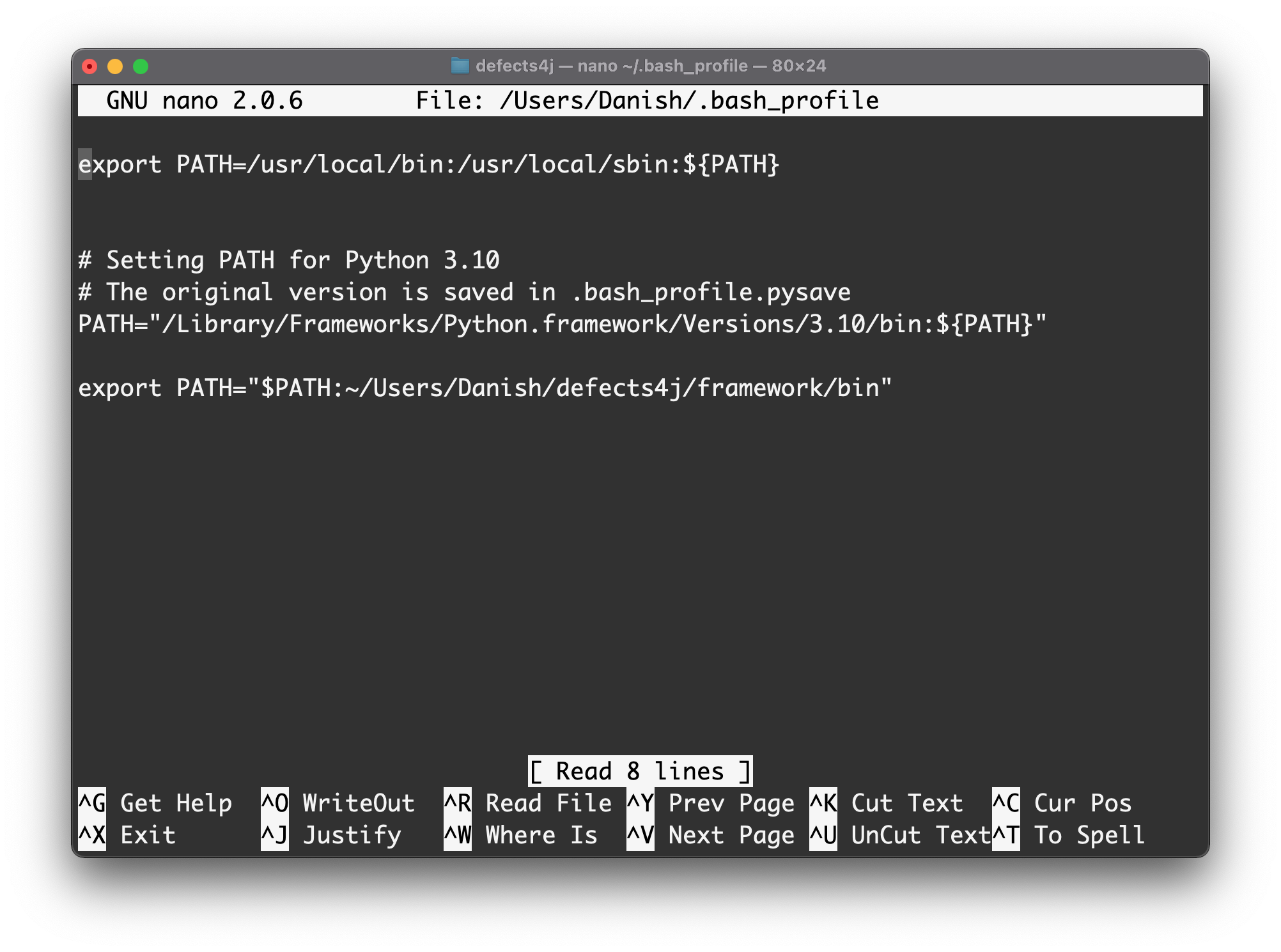Click the yellow minimize traffic light

coord(115,65)
